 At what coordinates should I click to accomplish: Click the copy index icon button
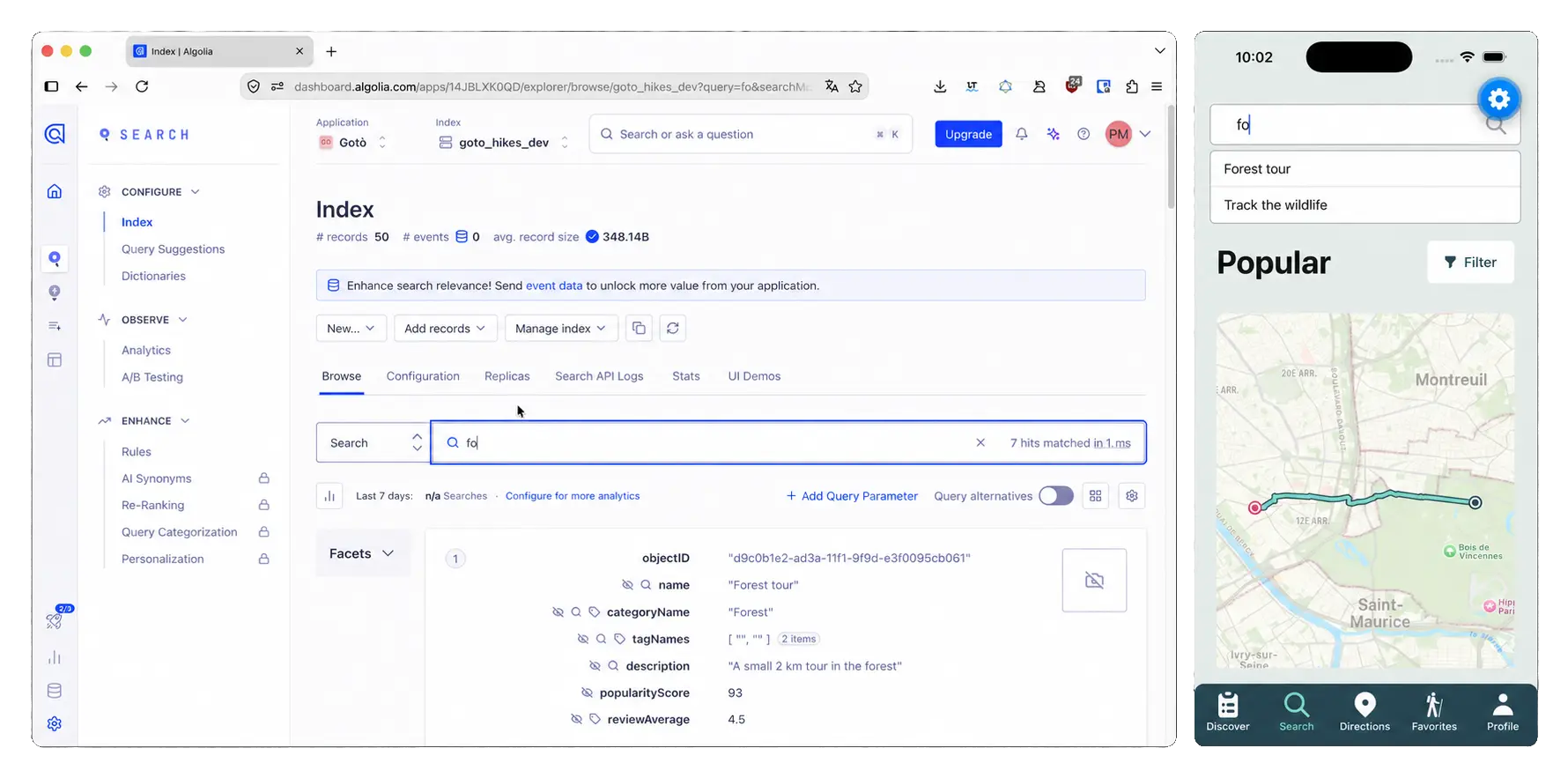point(639,329)
